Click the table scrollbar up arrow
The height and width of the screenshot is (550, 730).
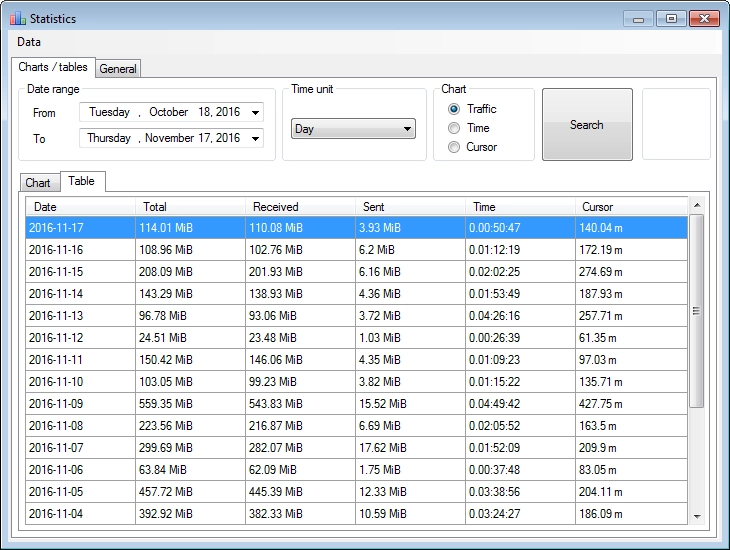click(697, 205)
